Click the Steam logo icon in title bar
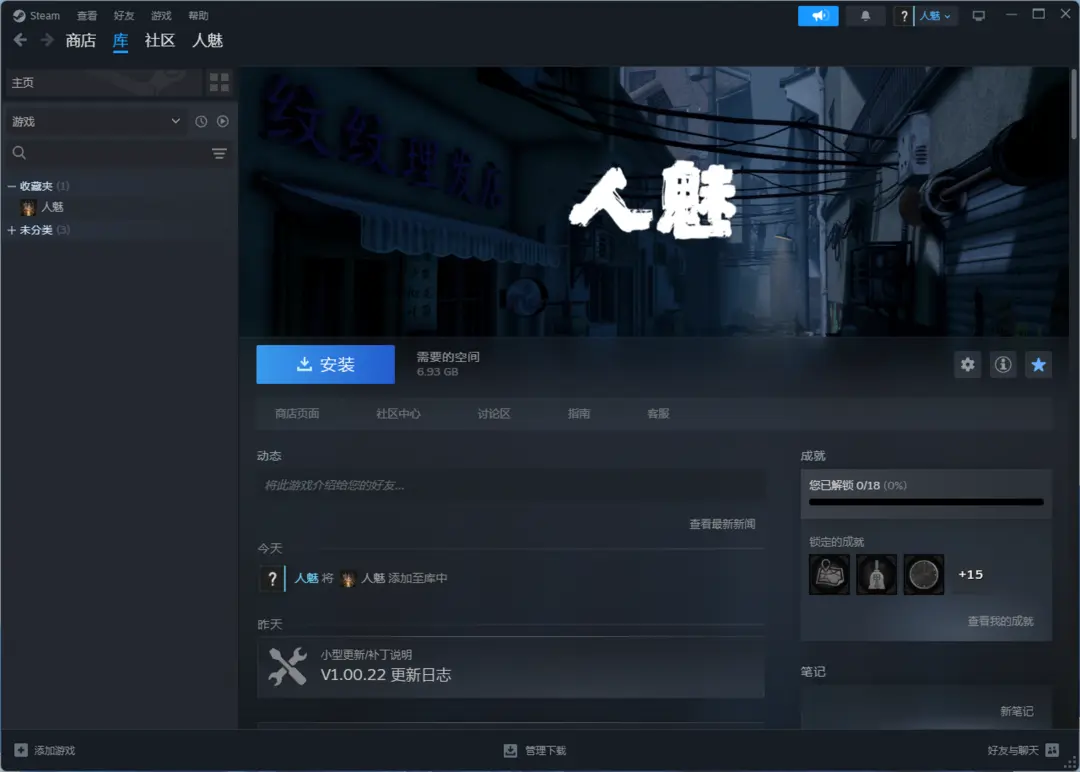Image resolution: width=1080 pixels, height=772 pixels. coord(19,15)
